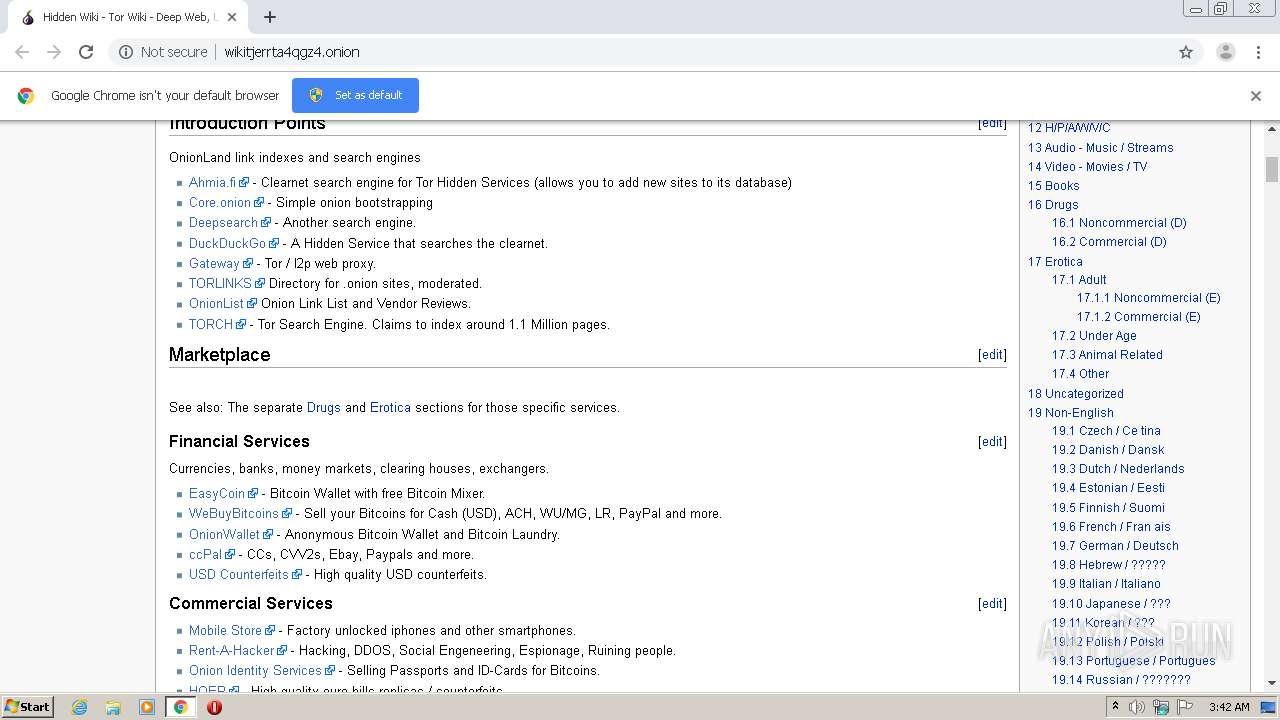1280x720 pixels.
Task: Open the ccPal link
Action: pos(206,554)
